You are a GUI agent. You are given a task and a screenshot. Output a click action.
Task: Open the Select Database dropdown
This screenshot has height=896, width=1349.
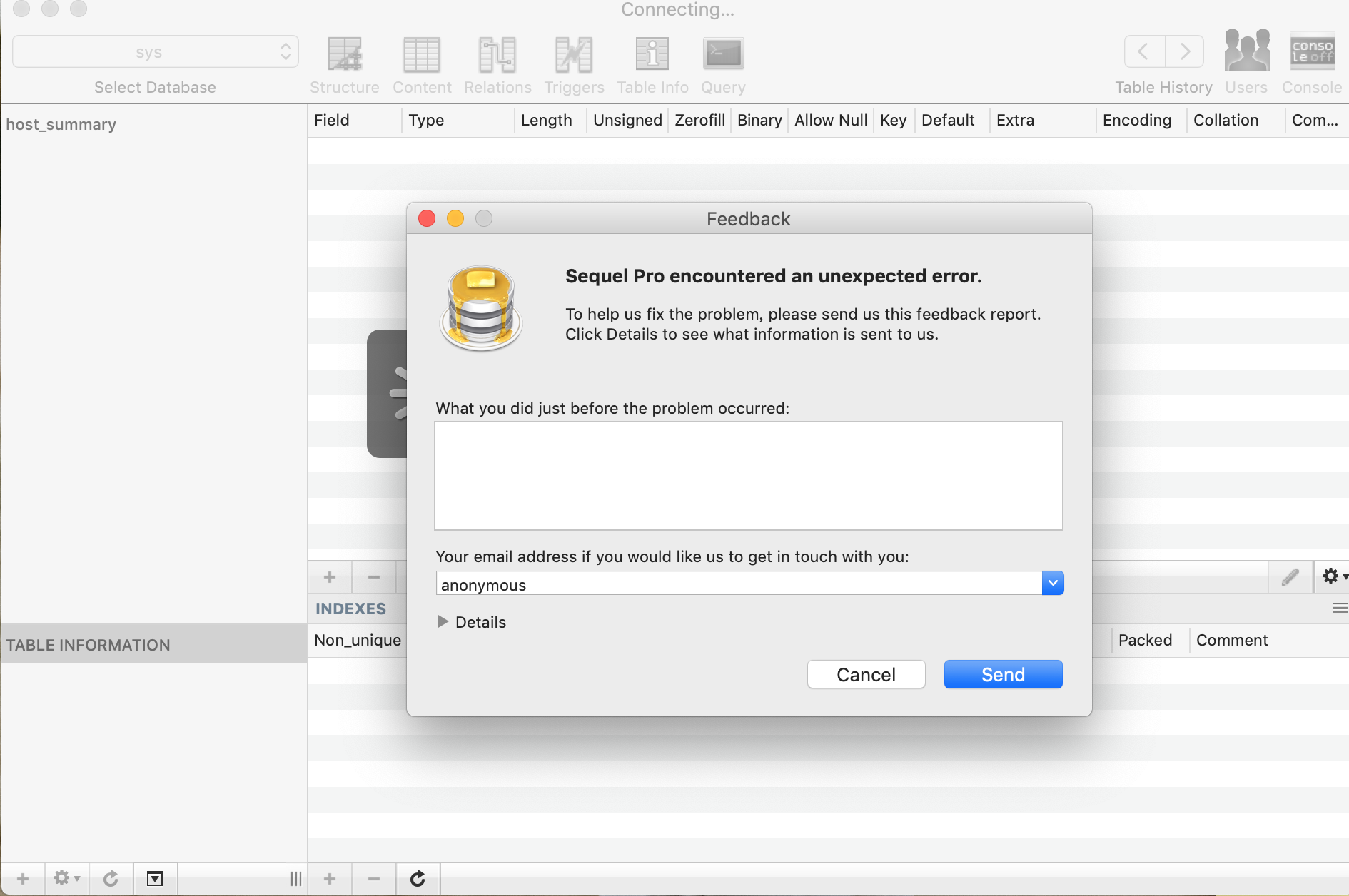coord(155,52)
